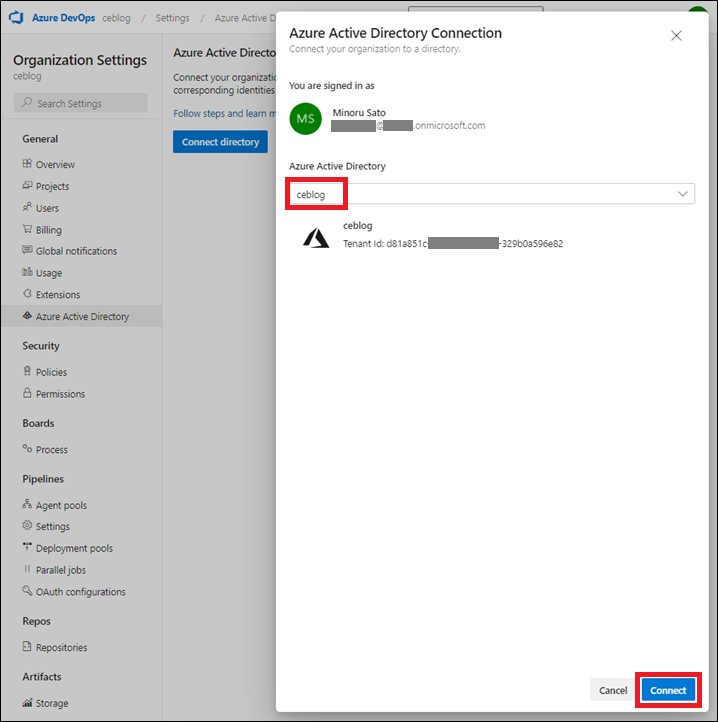Image resolution: width=718 pixels, height=722 pixels.
Task: Select Azure Active Directory in sidebar
Action: click(82, 316)
